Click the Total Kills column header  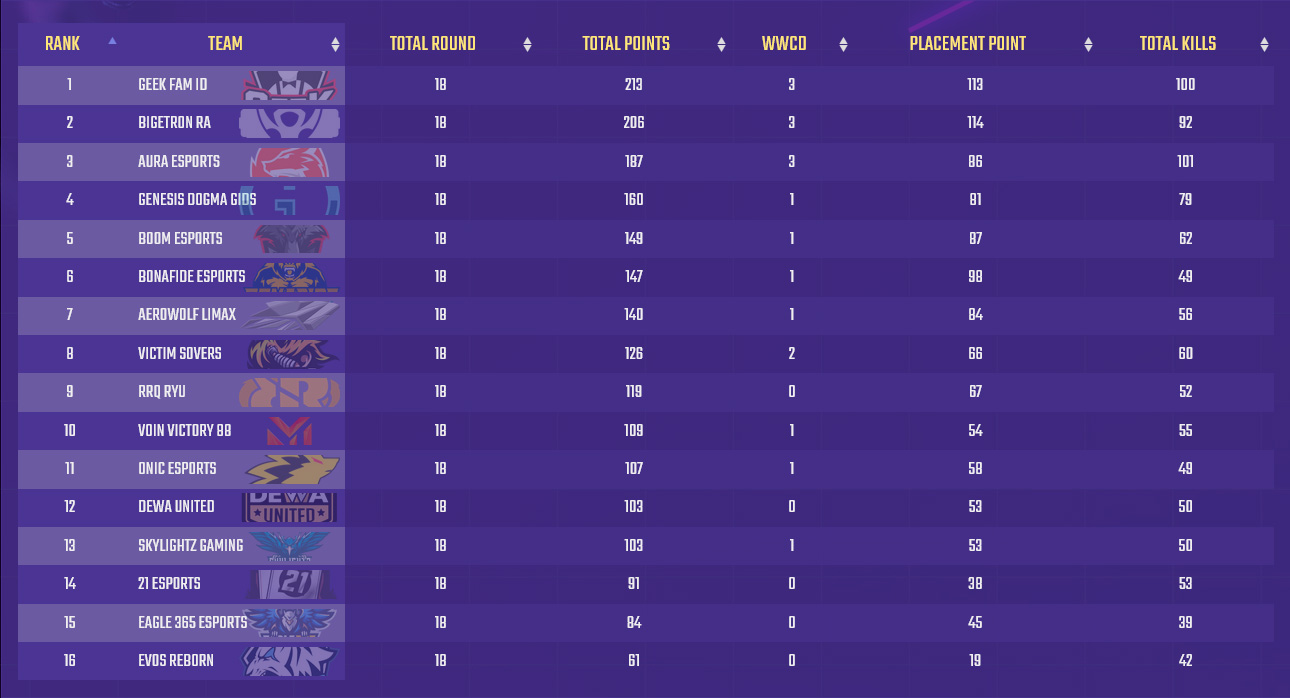click(x=1178, y=44)
